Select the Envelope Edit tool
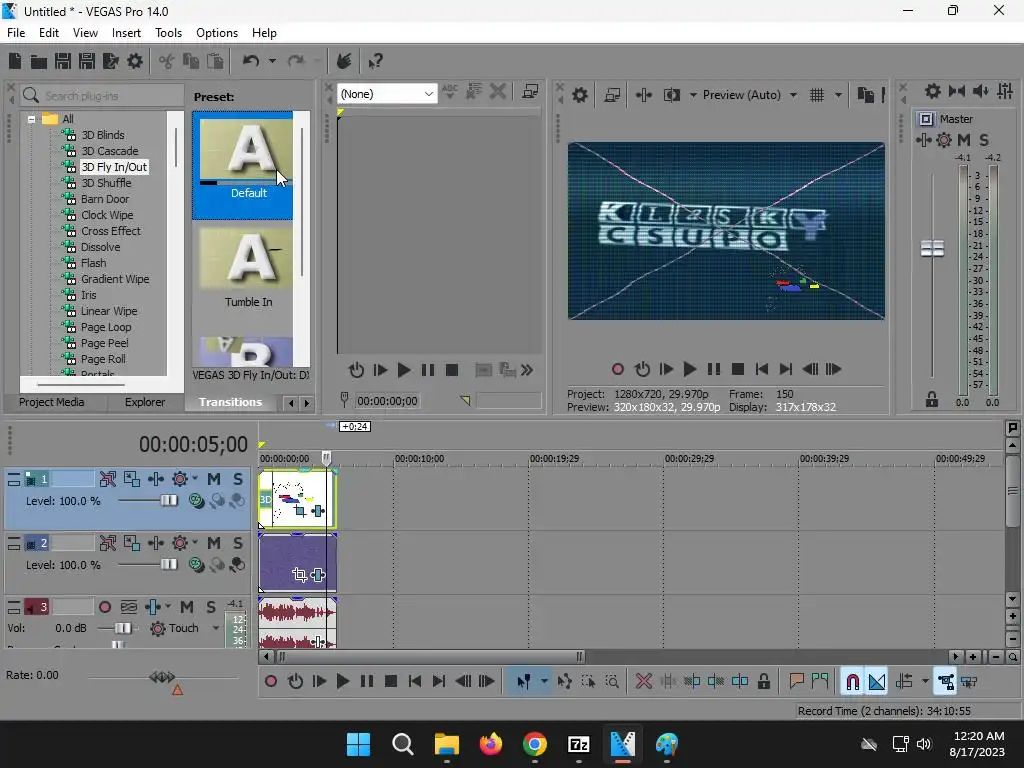1024x768 pixels. 564,682
